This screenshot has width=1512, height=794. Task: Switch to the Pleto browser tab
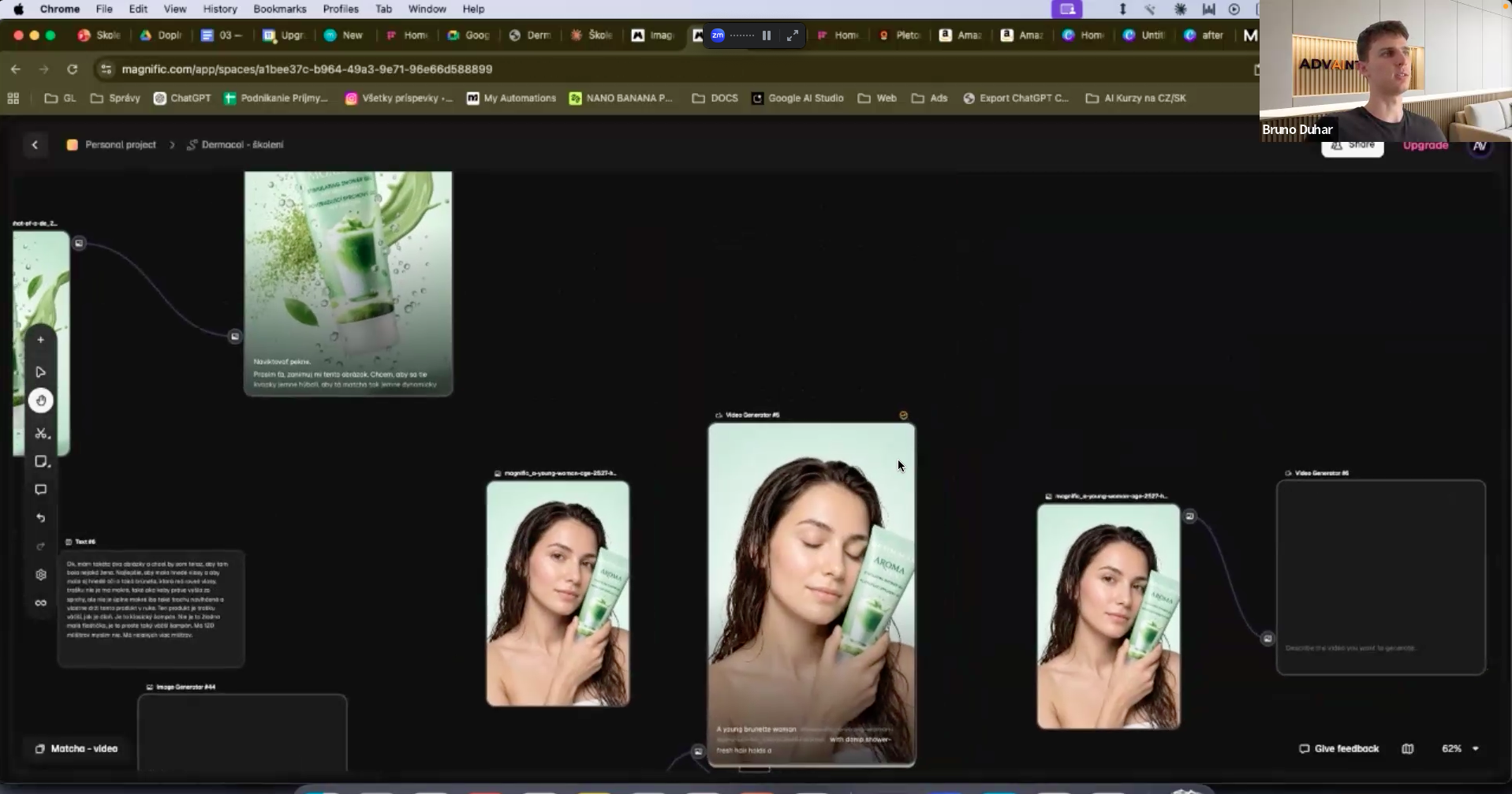coord(899,35)
